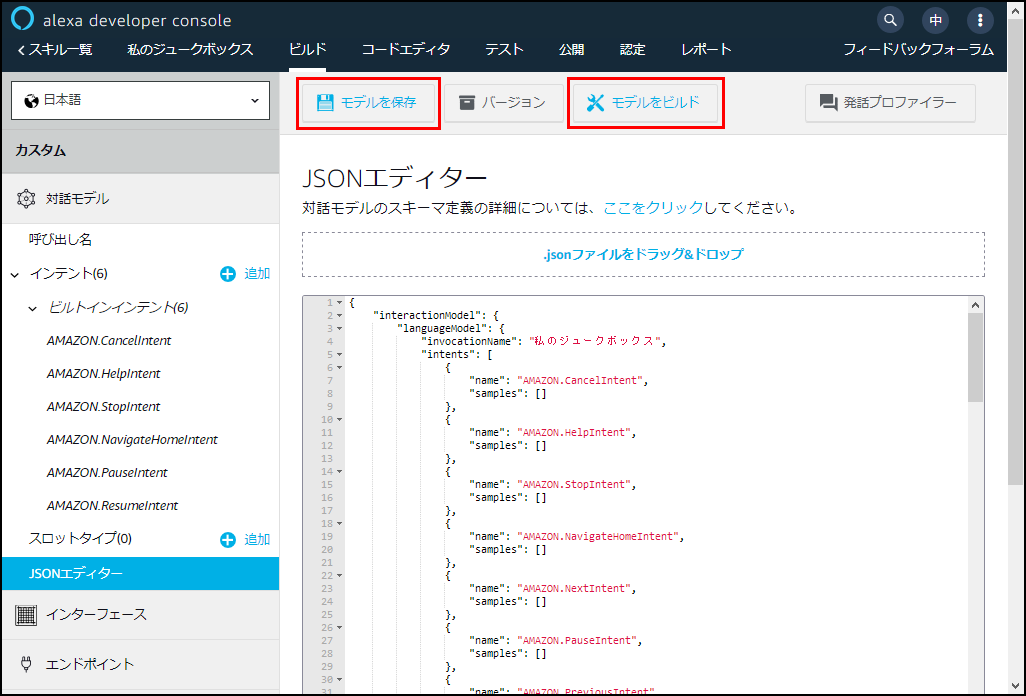Click the editor scrollbar up arrow
1026x696 pixels.
pos(976,305)
